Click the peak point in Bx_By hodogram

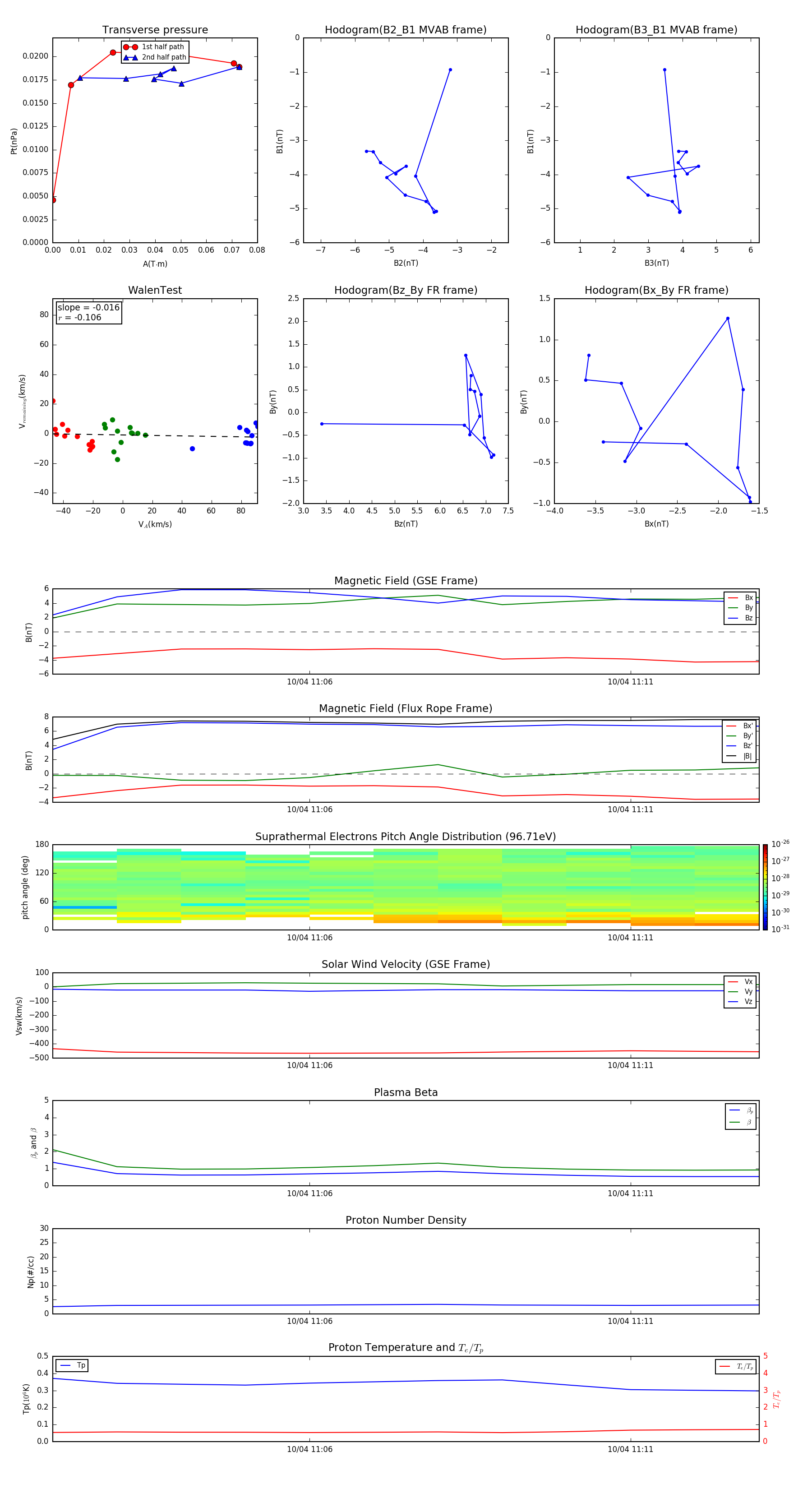728,319
